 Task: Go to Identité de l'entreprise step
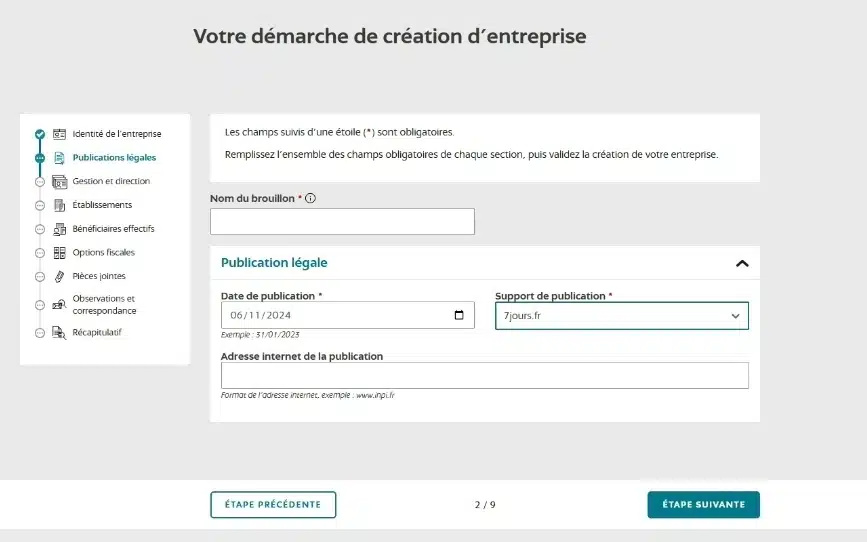tap(117, 134)
